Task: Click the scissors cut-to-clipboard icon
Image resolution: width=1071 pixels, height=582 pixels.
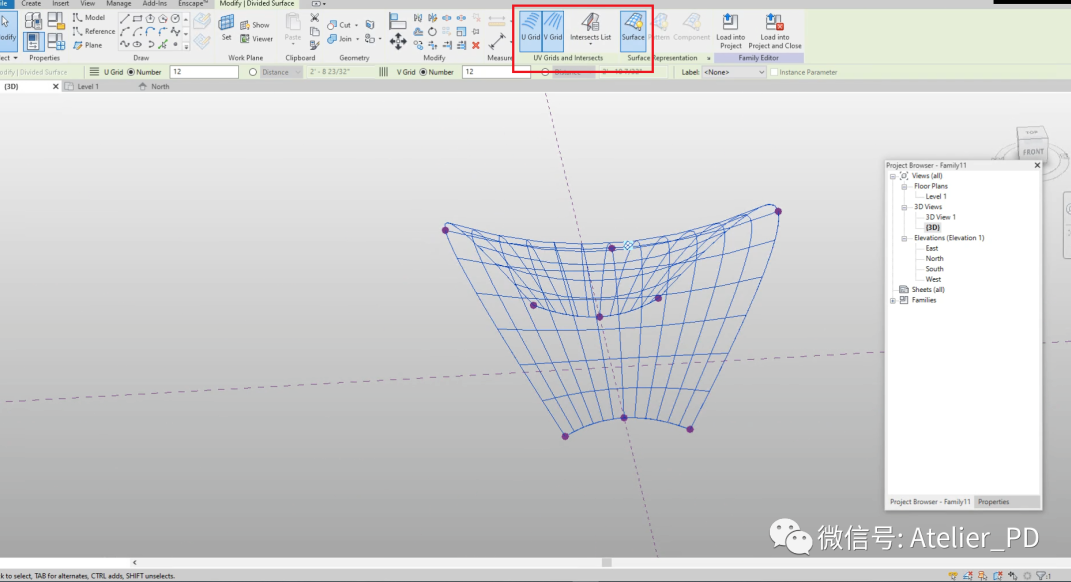Action: pos(314,18)
